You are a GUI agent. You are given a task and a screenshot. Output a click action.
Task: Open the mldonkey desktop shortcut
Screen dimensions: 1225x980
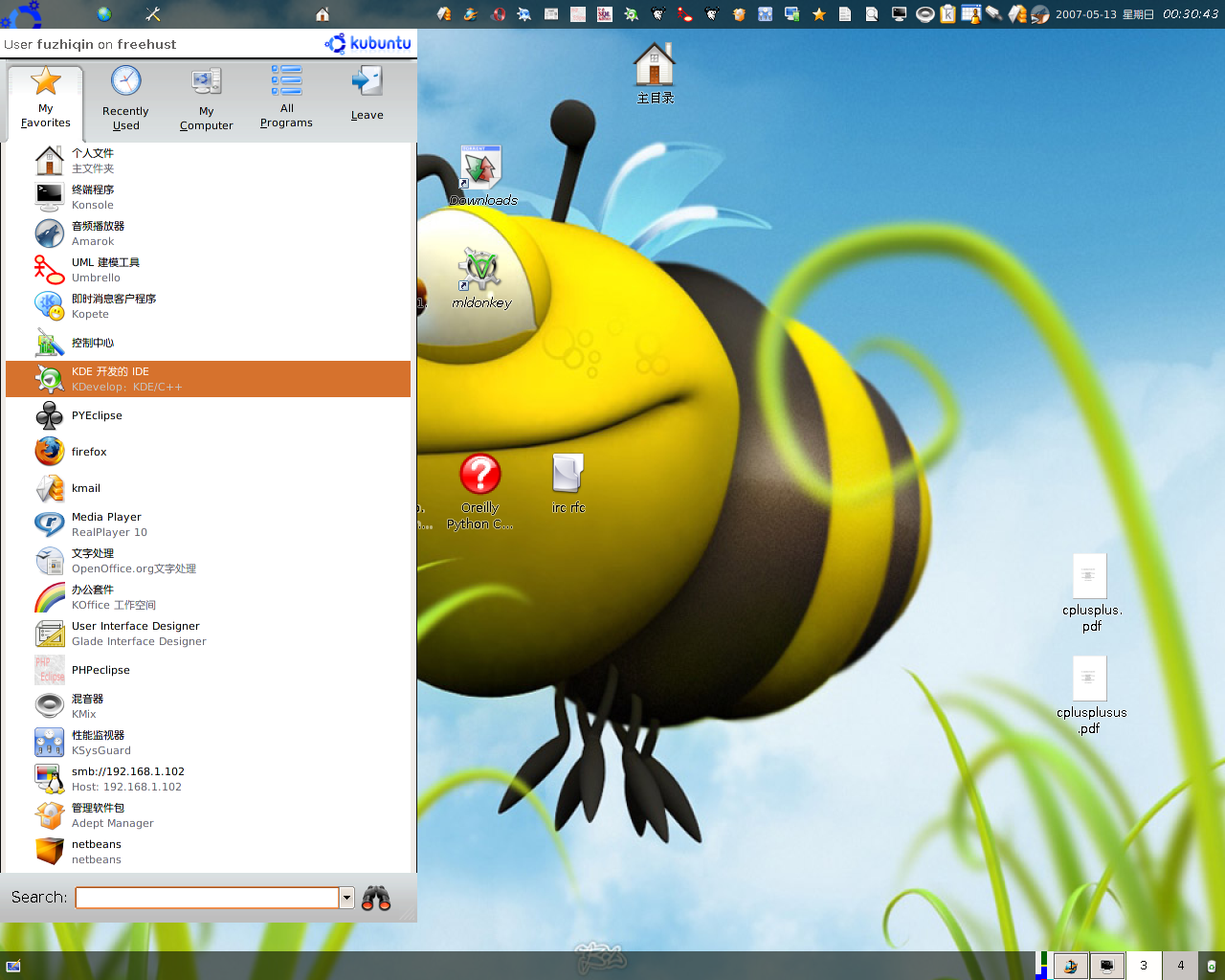[x=481, y=278]
